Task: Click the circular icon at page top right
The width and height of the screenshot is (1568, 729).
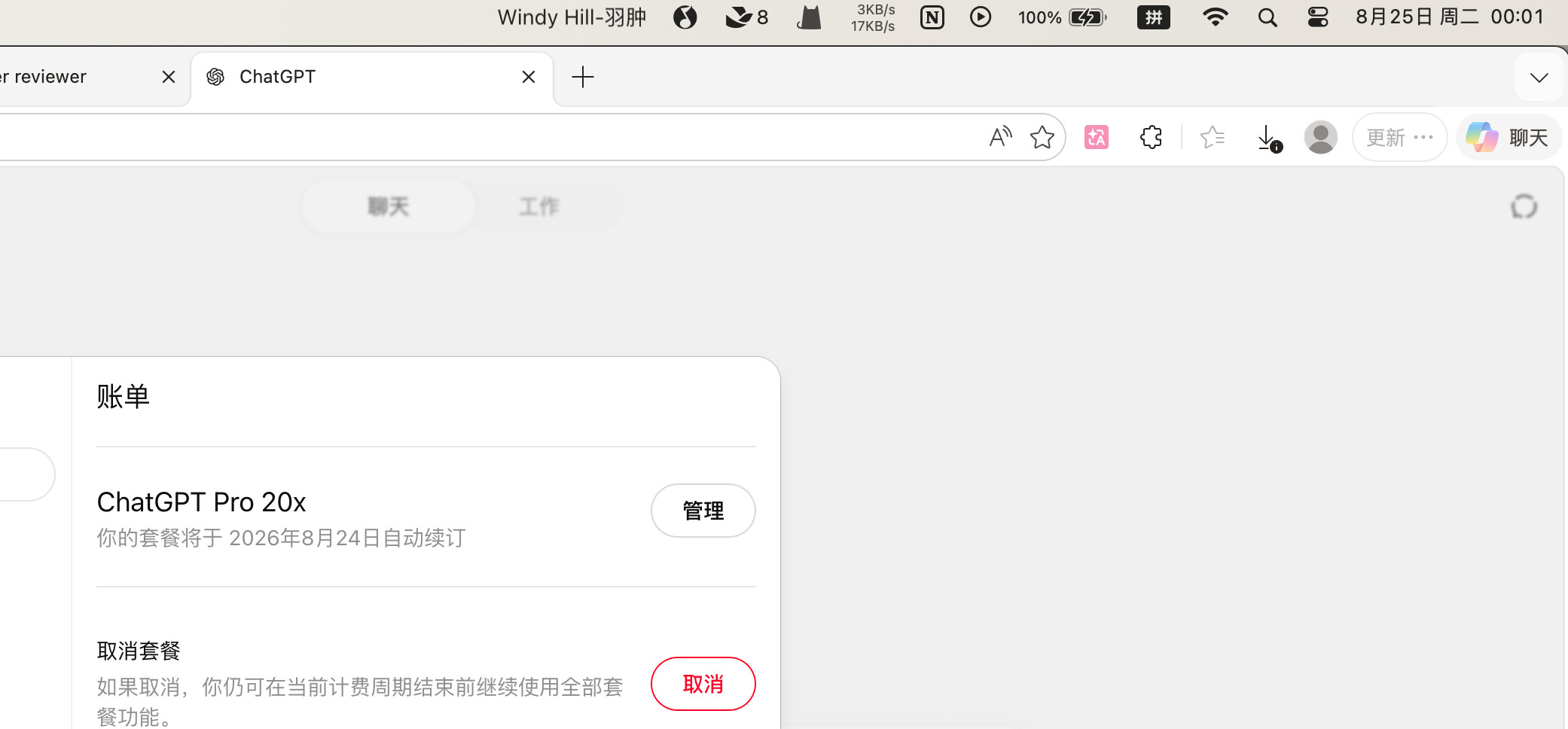Action: [1524, 206]
